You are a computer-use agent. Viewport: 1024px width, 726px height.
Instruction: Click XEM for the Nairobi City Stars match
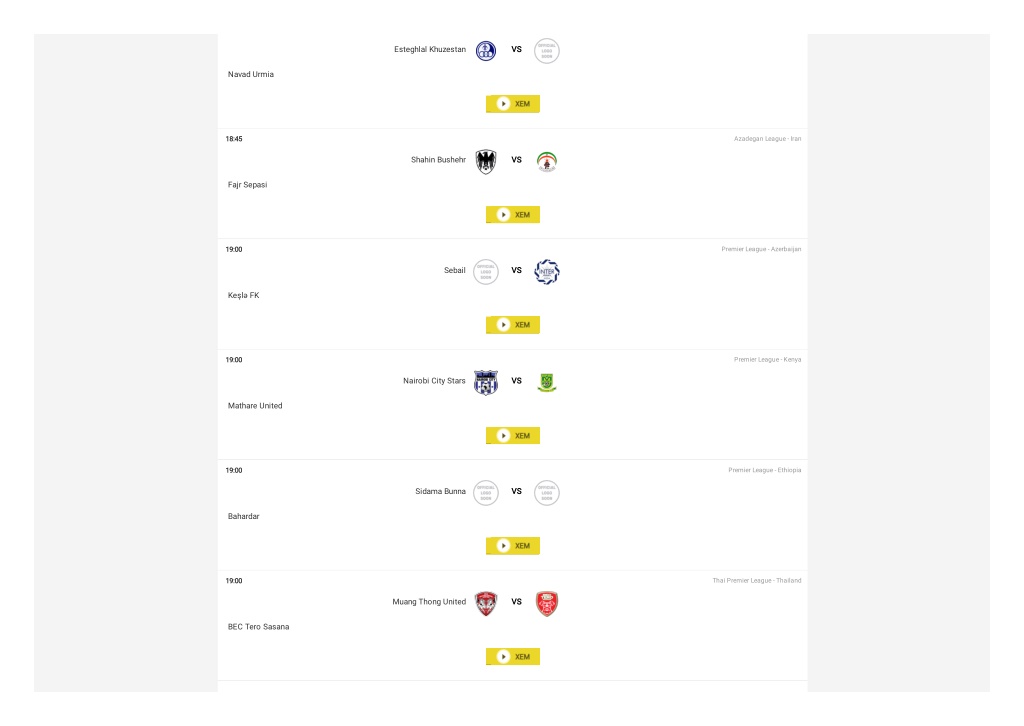513,435
